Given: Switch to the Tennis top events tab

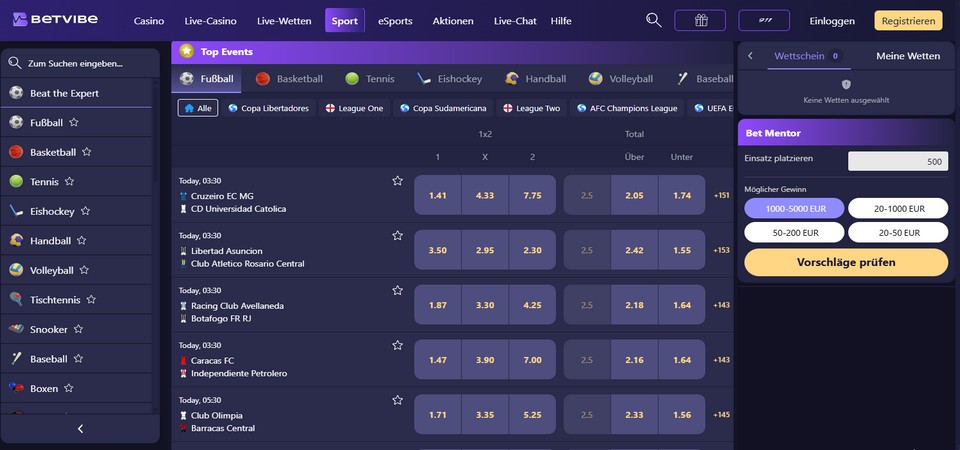Looking at the screenshot, I should pyautogui.click(x=370, y=78).
